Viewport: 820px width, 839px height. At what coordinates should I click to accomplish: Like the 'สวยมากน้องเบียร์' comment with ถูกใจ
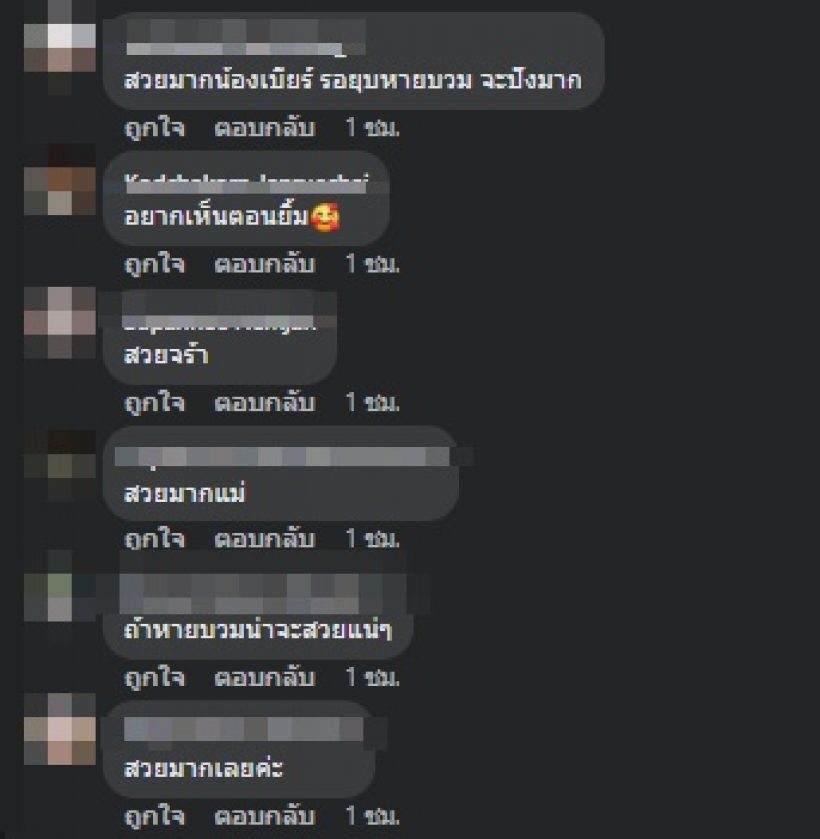coord(155,128)
